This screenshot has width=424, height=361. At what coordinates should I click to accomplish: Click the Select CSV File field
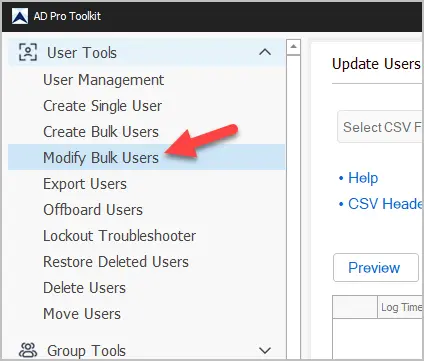380,127
